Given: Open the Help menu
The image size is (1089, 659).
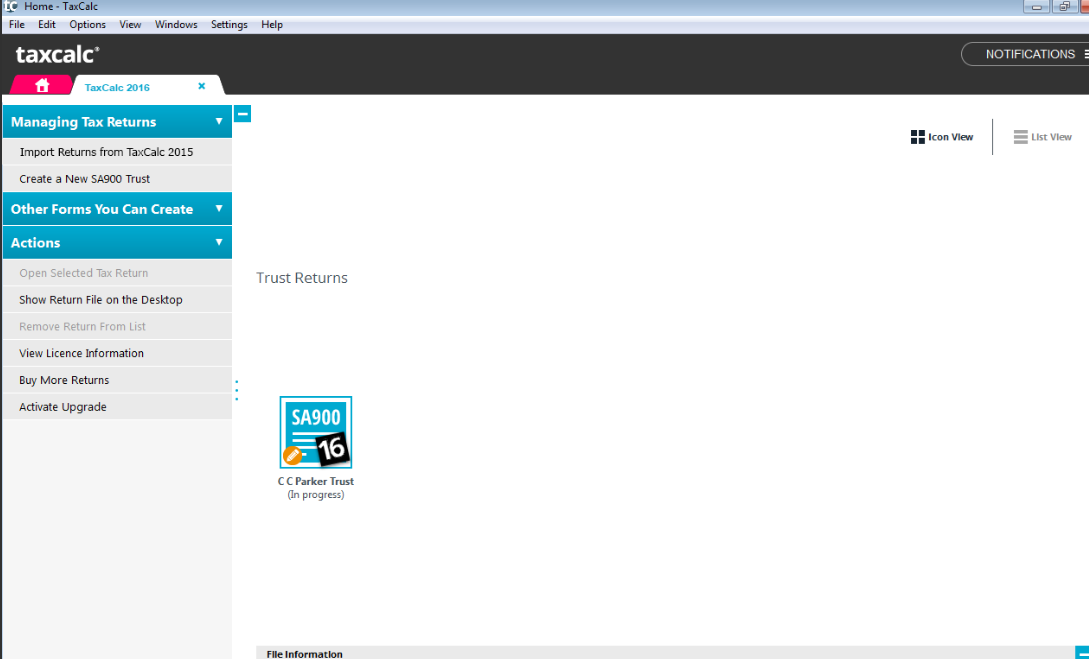Looking at the screenshot, I should click(x=272, y=24).
